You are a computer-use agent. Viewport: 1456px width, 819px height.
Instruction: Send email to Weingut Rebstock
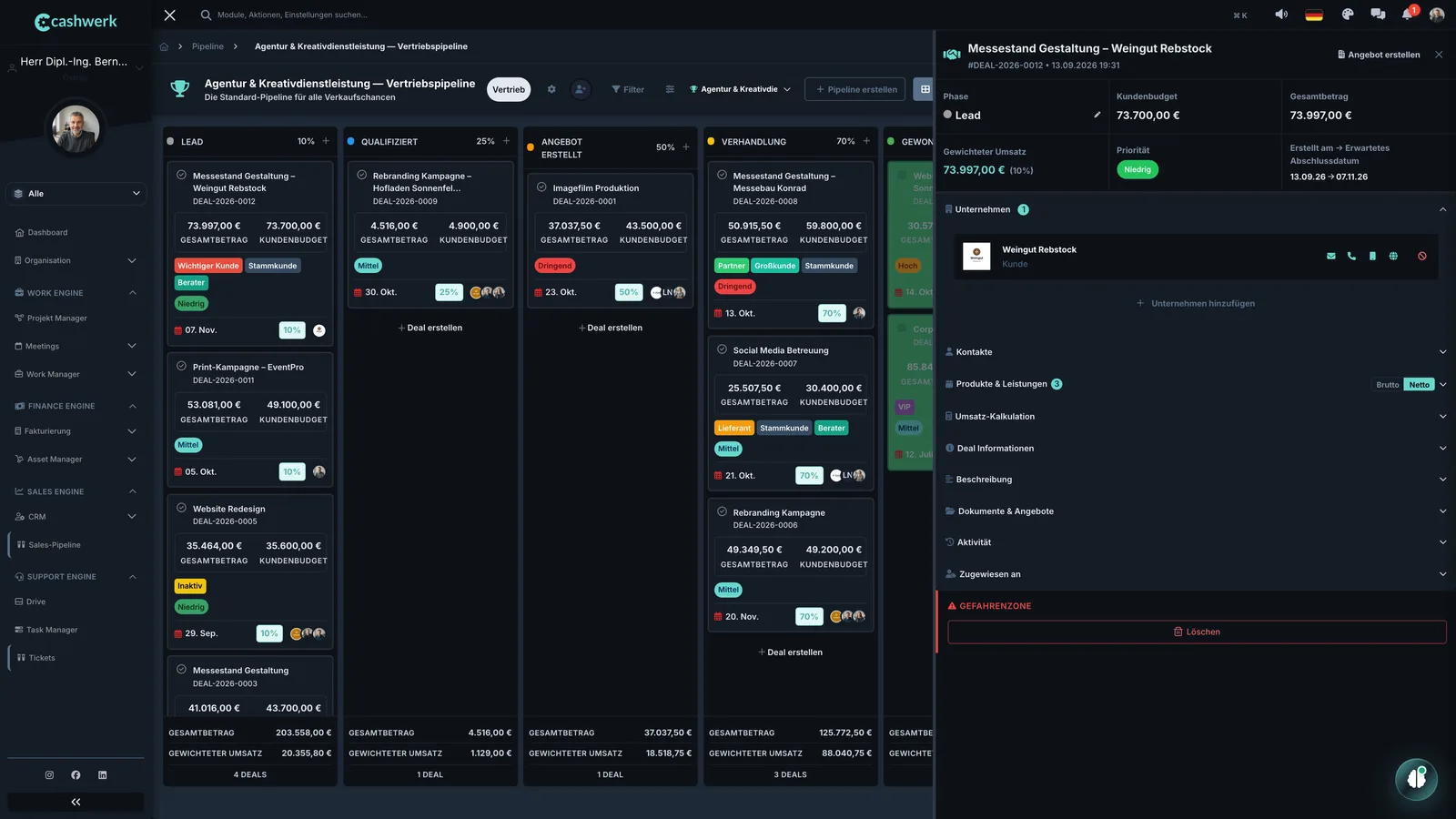1331,257
